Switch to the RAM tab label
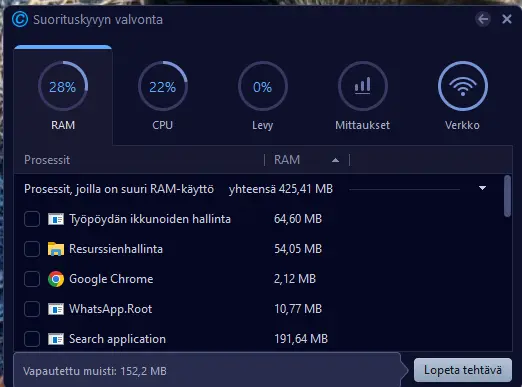522x387 pixels. click(63, 125)
